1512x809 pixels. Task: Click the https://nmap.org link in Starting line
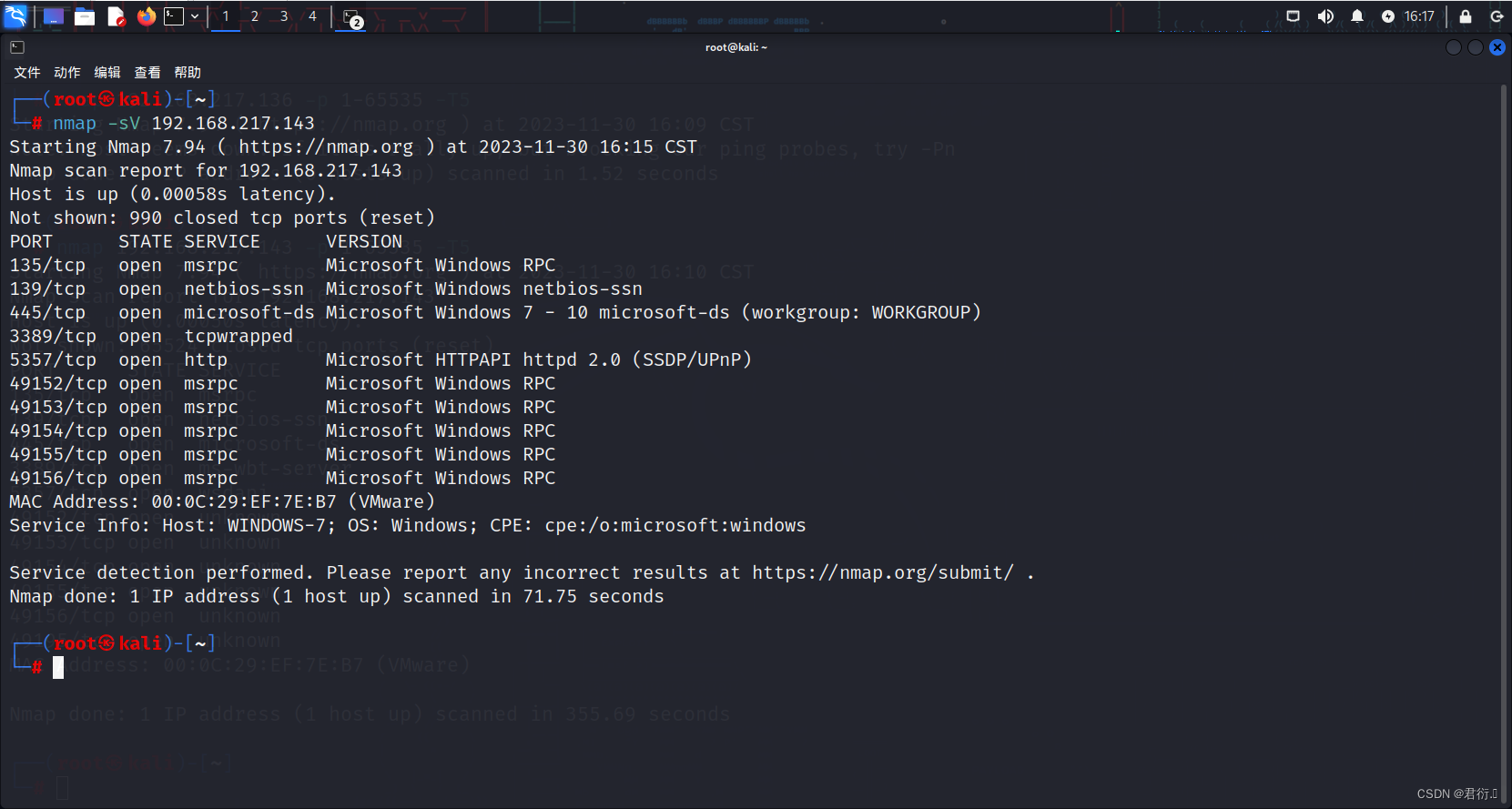pyautogui.click(x=326, y=147)
